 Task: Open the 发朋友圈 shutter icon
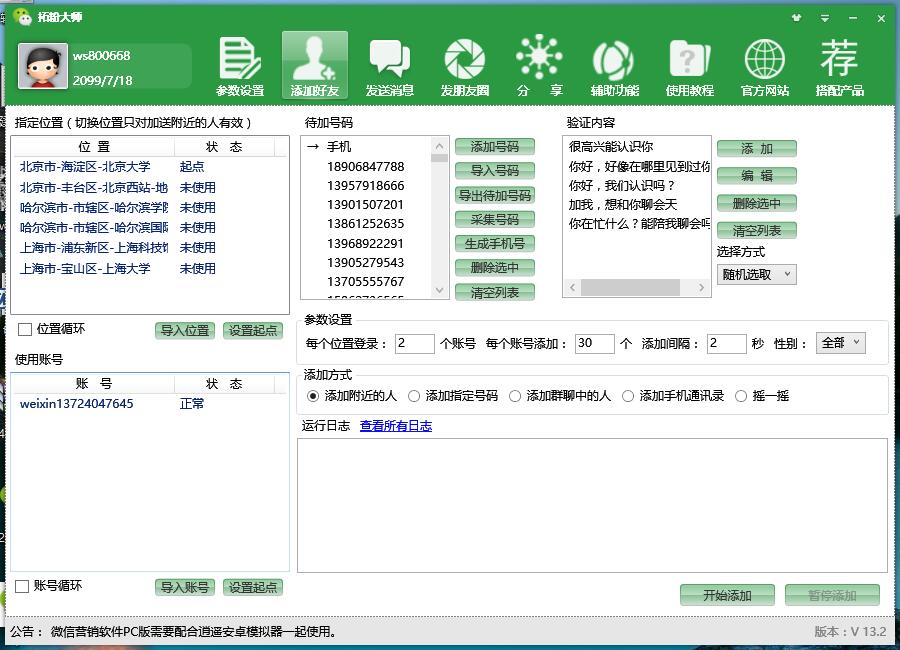click(464, 66)
